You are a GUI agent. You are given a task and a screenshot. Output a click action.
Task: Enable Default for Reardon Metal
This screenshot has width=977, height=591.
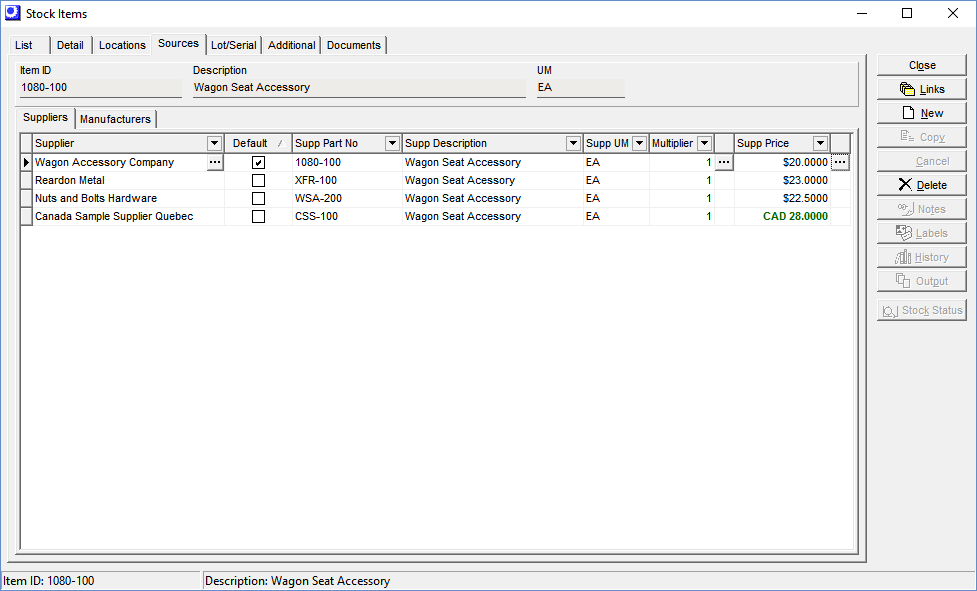(257, 180)
